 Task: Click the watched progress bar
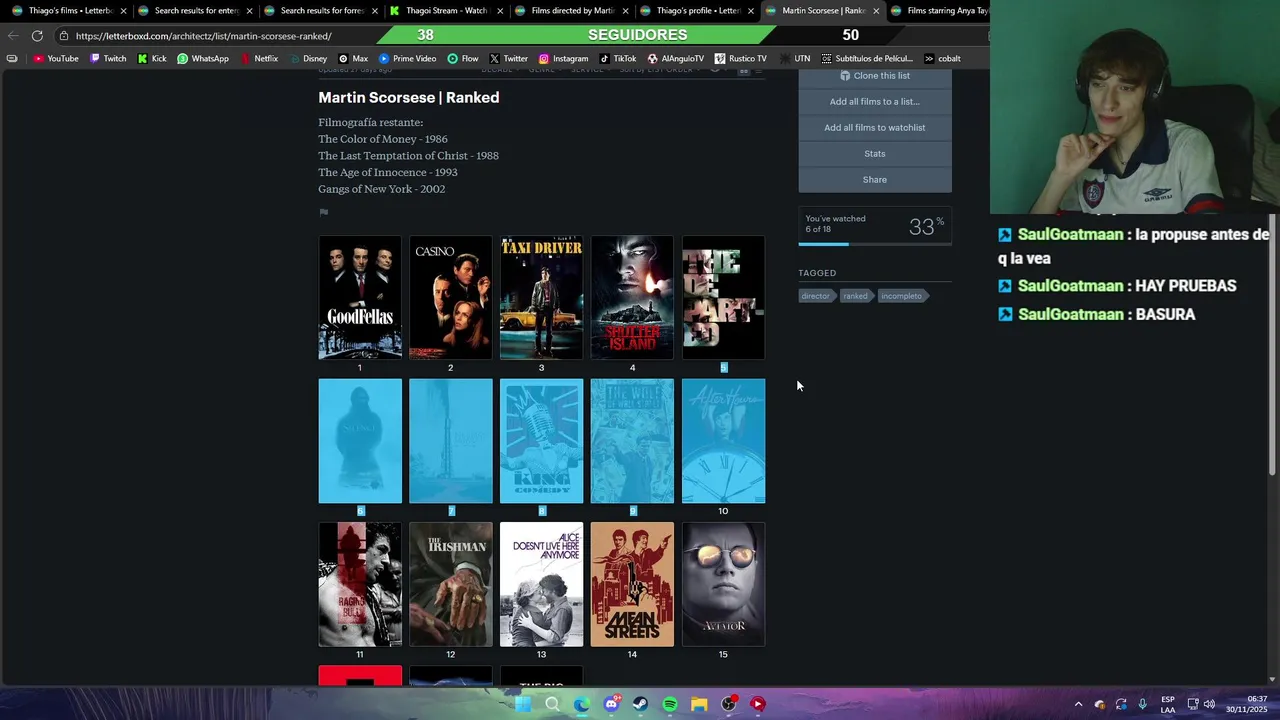click(x=875, y=244)
